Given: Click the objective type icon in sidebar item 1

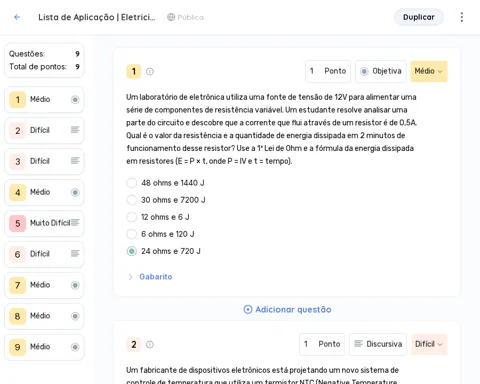Looking at the screenshot, I should pyautogui.click(x=75, y=99).
